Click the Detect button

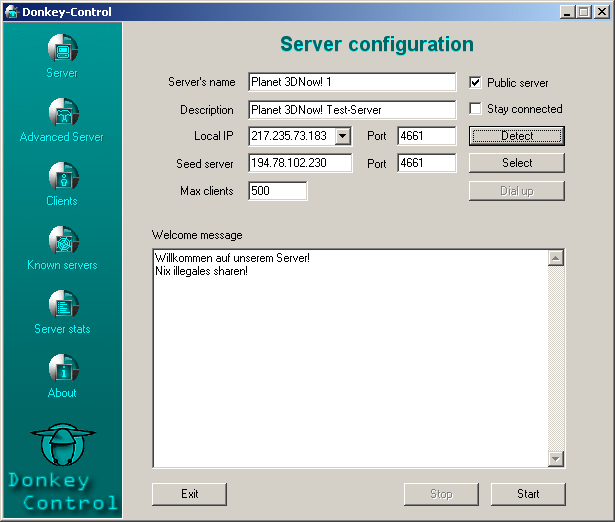pos(517,136)
